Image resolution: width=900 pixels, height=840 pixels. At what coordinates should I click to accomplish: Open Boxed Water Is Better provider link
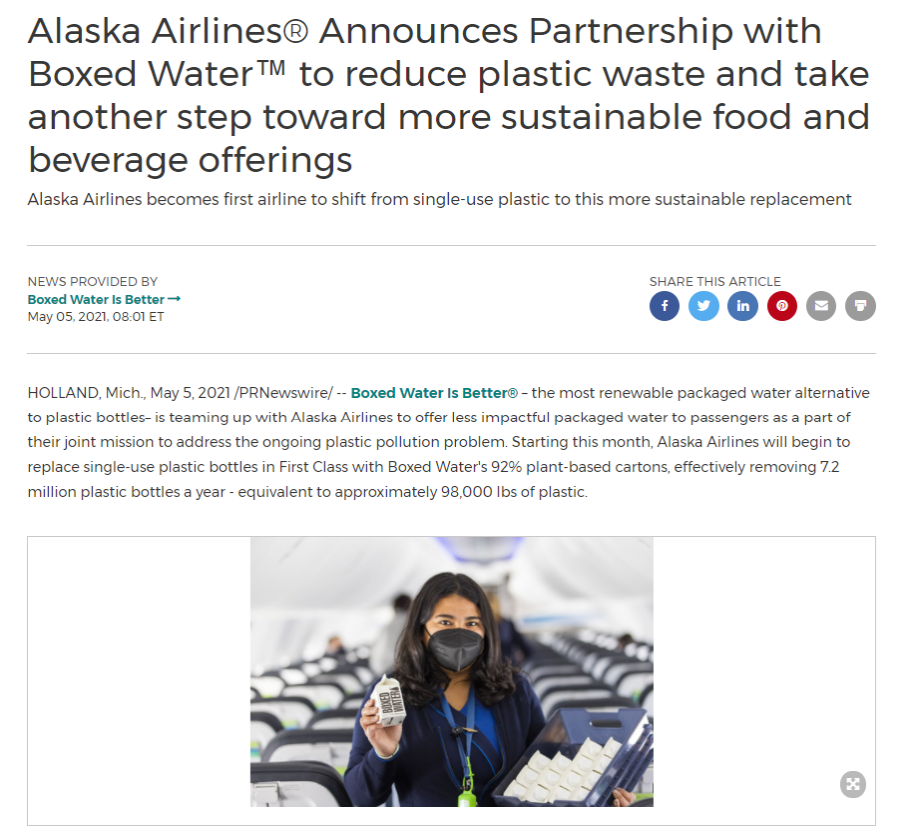pyautogui.click(x=96, y=300)
